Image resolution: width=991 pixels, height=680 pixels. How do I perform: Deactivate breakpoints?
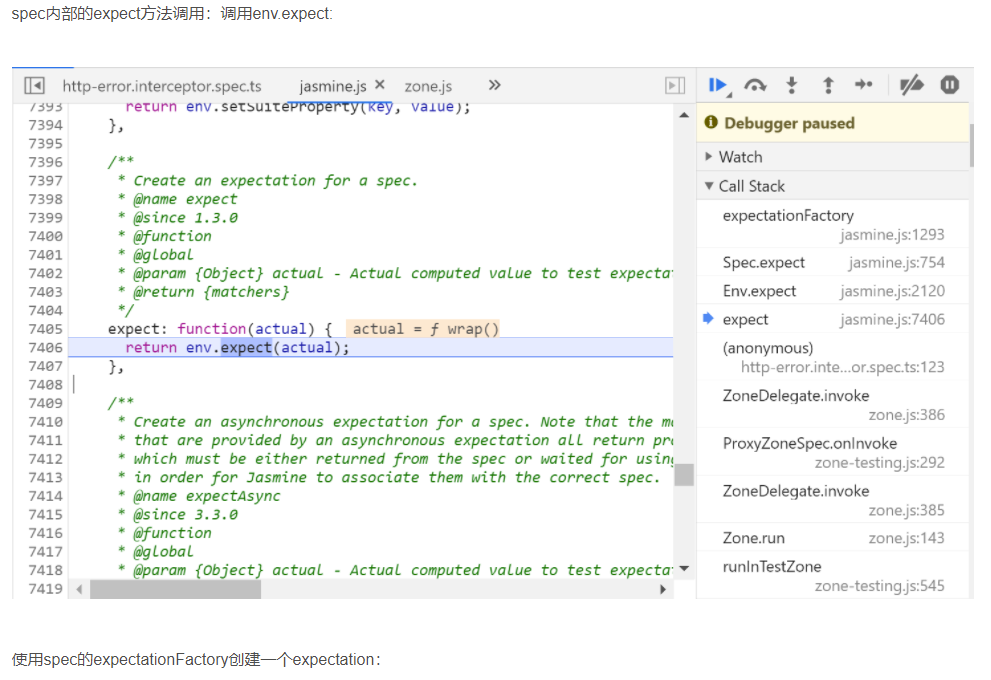click(x=911, y=85)
